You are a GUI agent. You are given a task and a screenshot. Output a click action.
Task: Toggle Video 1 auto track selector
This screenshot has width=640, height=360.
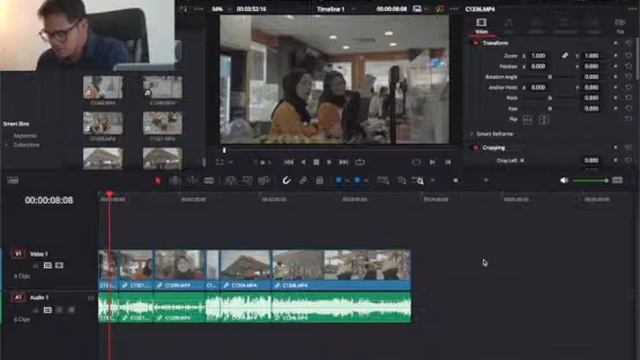click(x=48, y=266)
